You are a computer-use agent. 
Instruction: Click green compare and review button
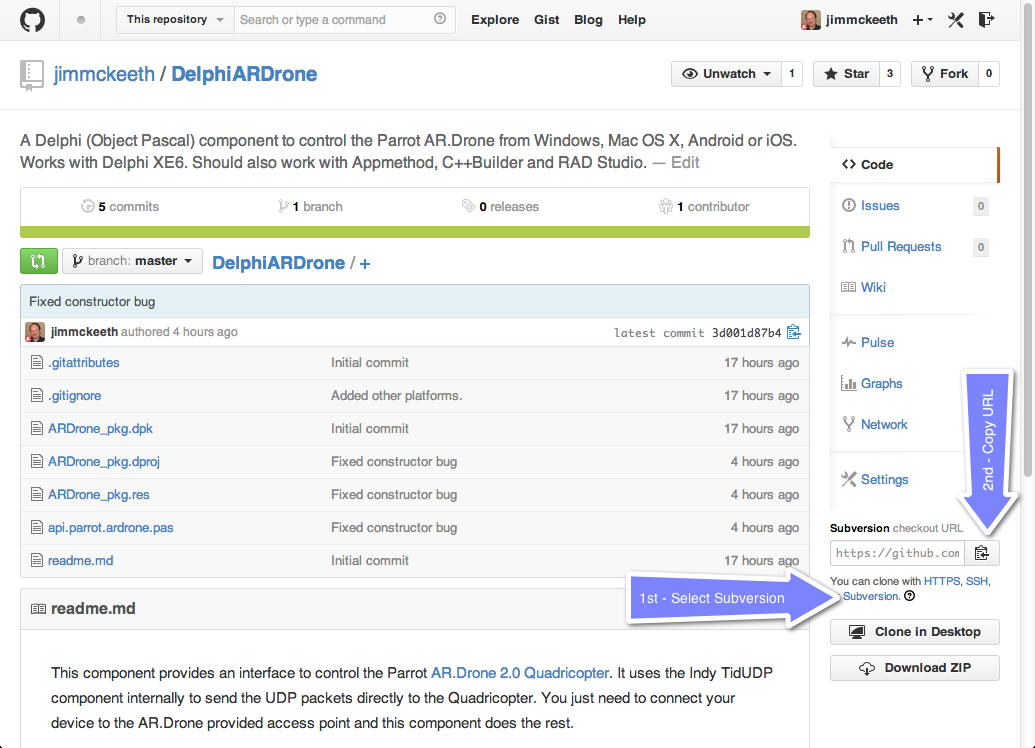coord(38,261)
